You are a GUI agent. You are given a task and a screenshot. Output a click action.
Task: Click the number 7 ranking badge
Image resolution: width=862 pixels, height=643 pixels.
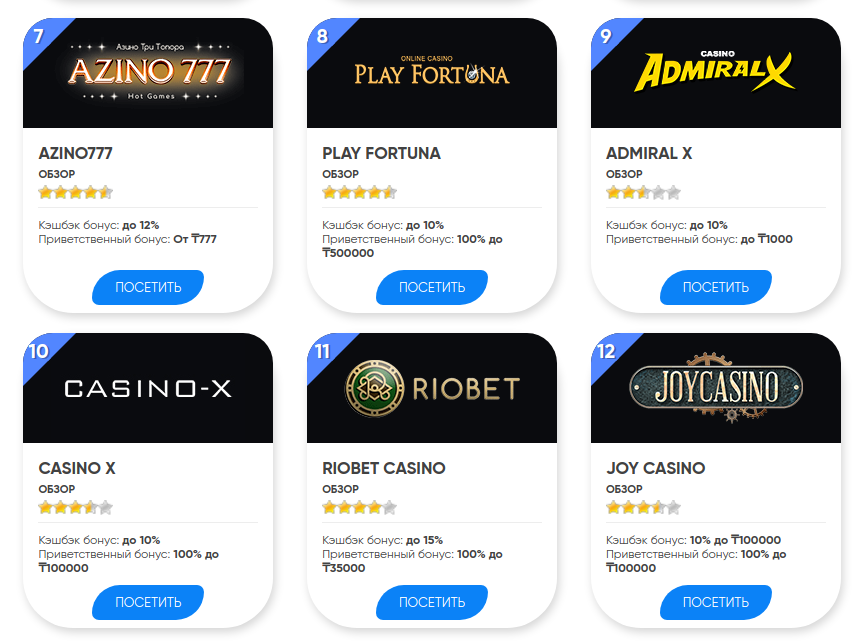click(39, 36)
